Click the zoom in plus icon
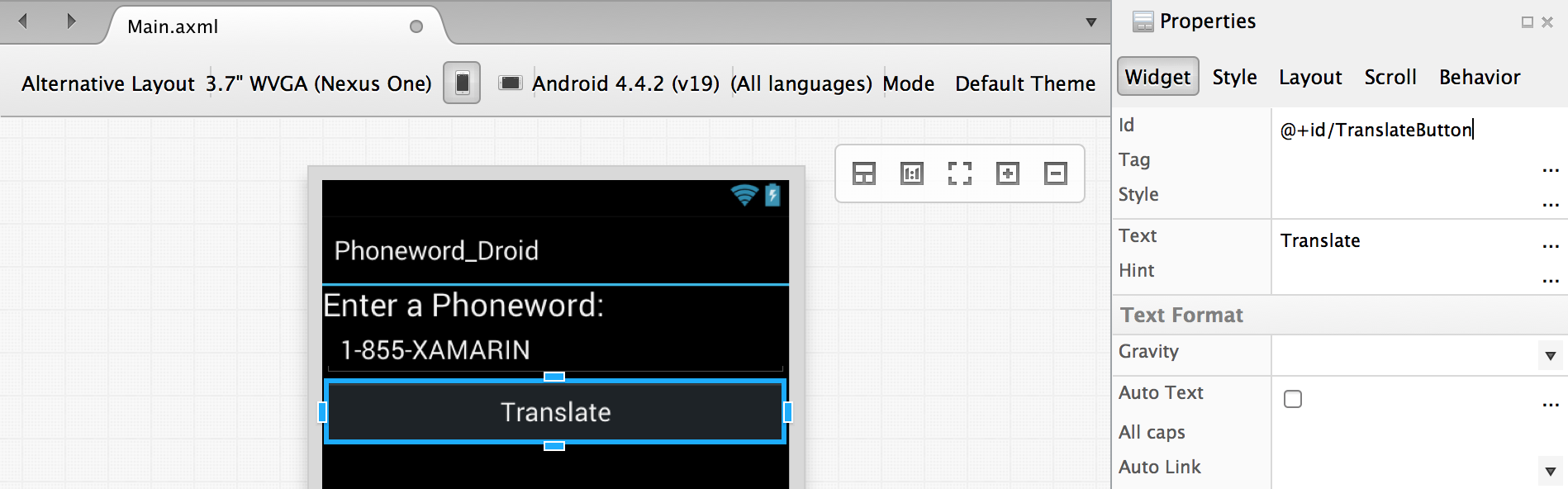The height and width of the screenshot is (489, 1568). coord(1008,173)
